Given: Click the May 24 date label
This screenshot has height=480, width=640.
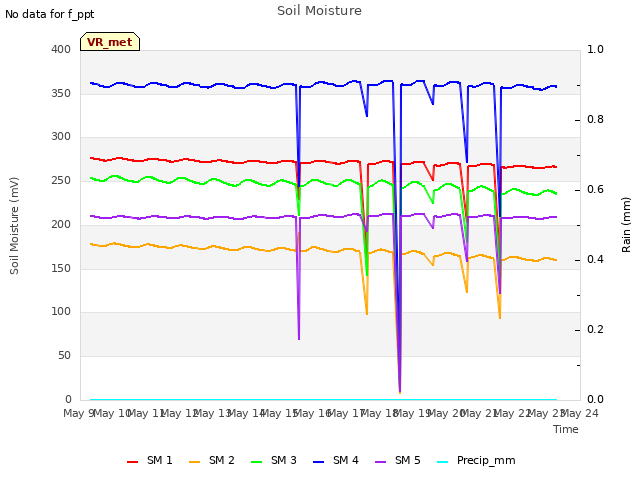Looking at the screenshot, I should tap(580, 414).
